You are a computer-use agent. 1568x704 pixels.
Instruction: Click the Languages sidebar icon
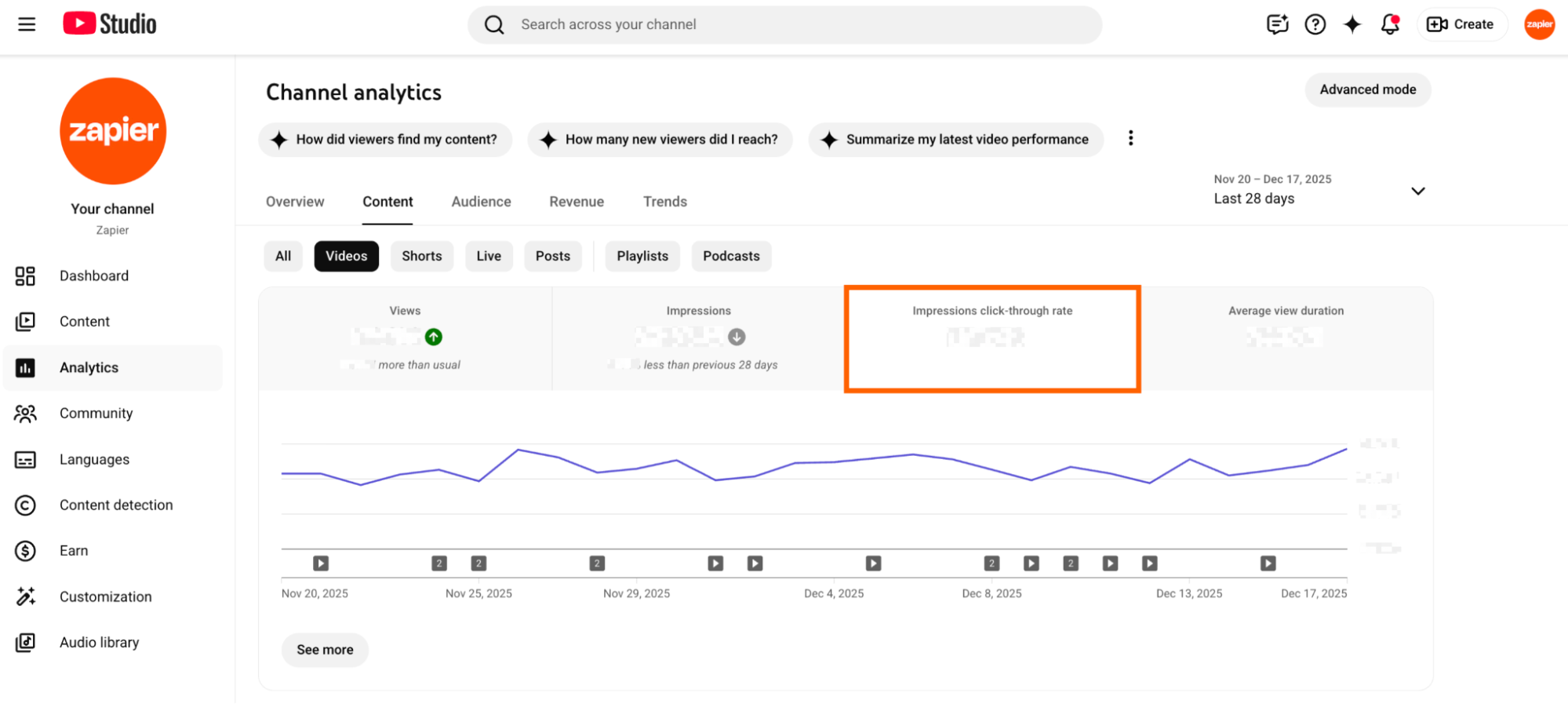click(x=25, y=459)
